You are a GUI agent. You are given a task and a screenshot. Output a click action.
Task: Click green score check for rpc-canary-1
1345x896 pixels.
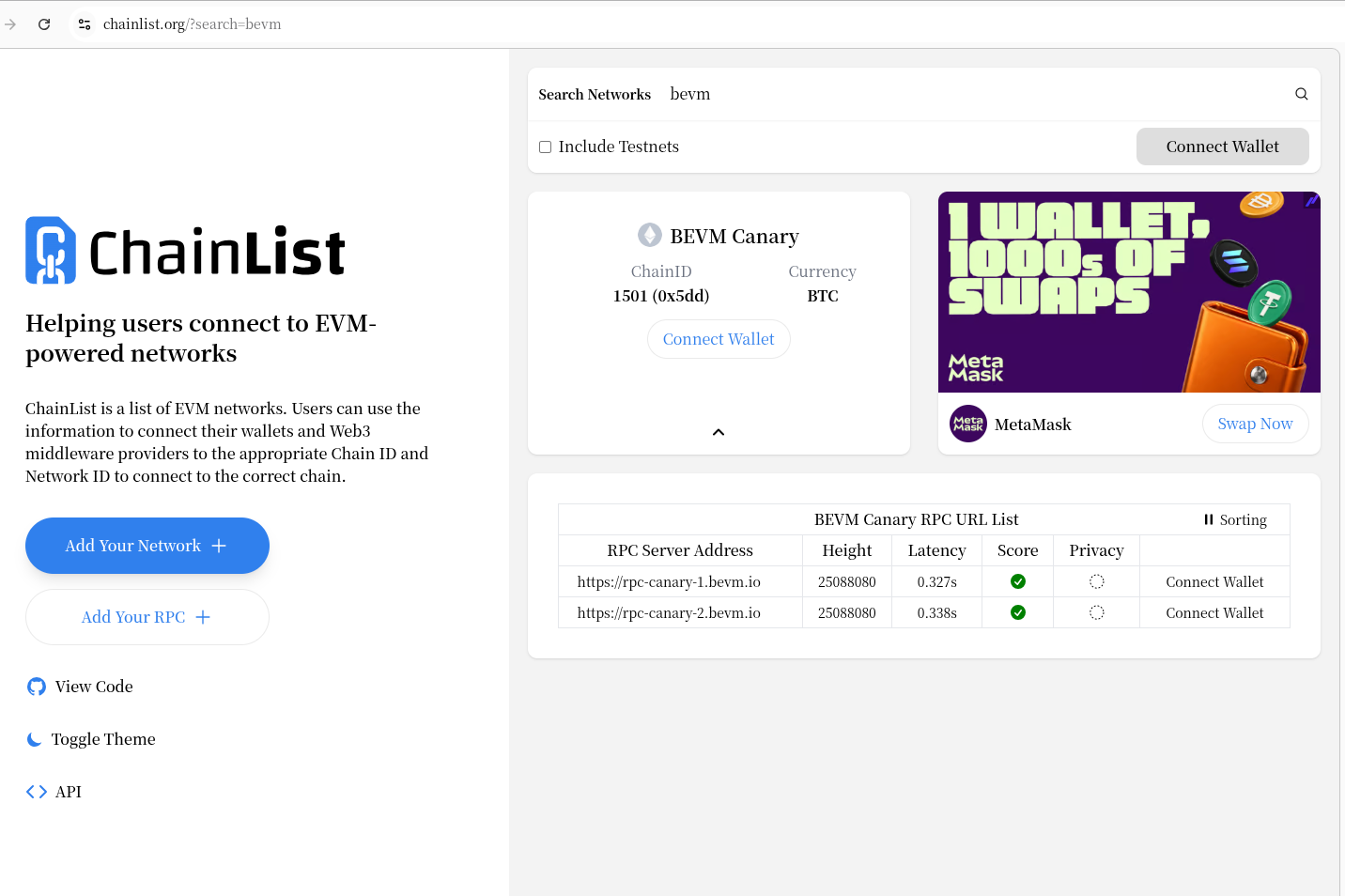1017,581
